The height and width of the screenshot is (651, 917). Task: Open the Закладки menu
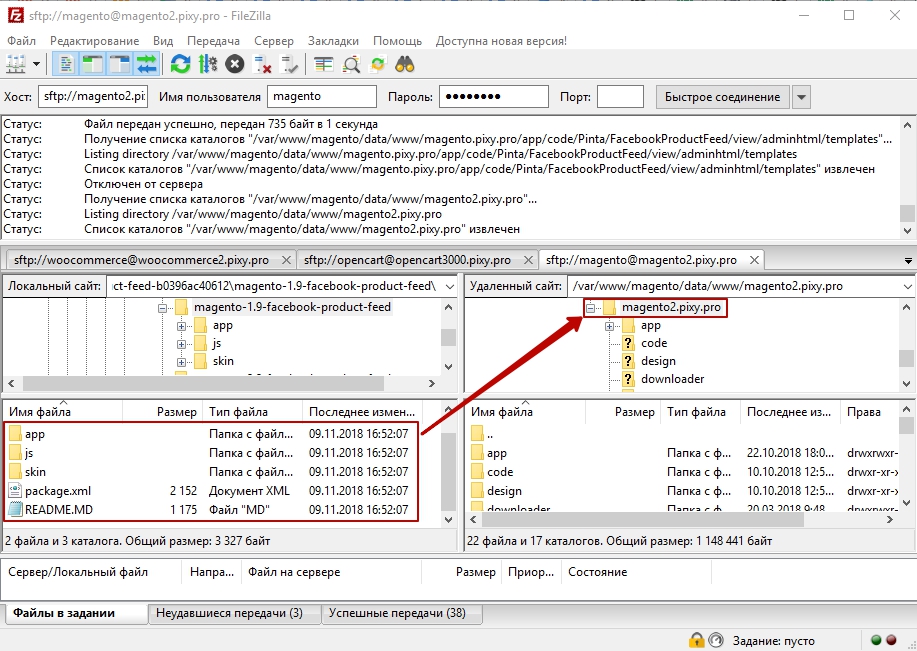[x=333, y=41]
